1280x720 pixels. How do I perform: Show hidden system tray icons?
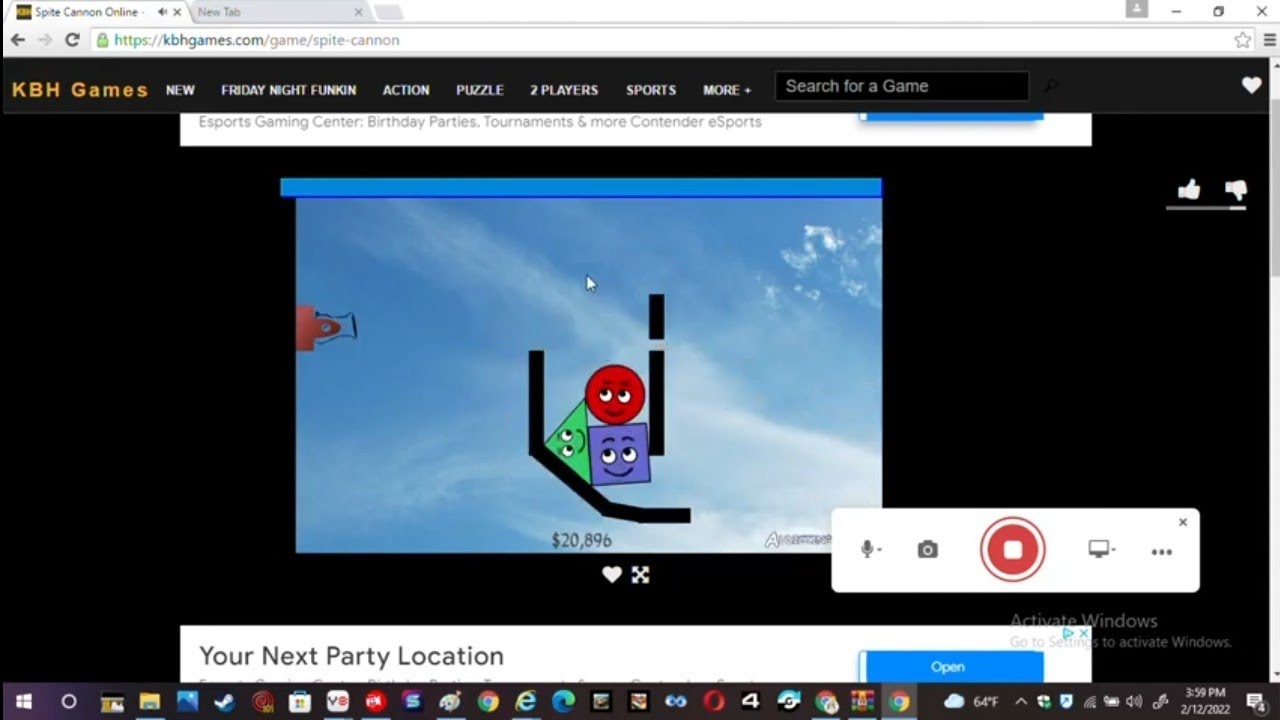pos(1020,701)
